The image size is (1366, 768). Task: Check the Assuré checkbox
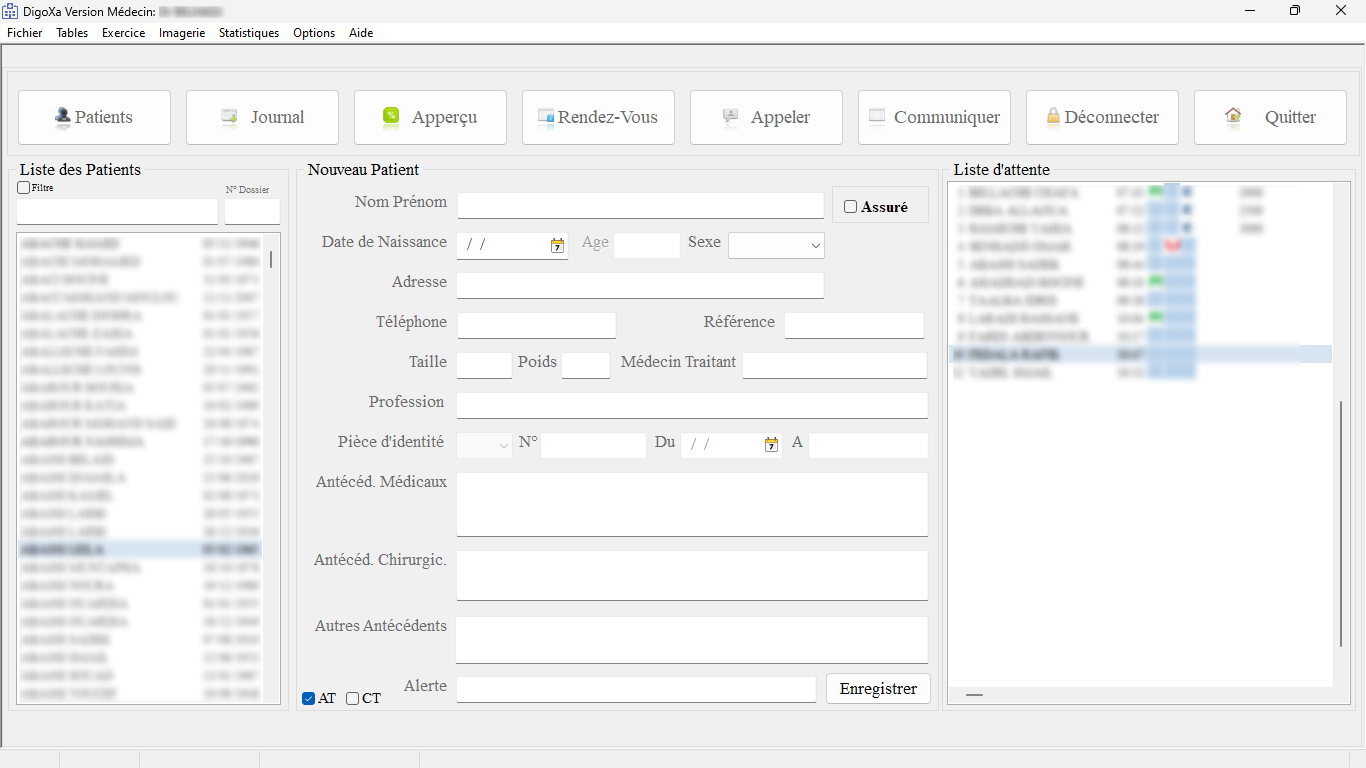[x=851, y=207]
